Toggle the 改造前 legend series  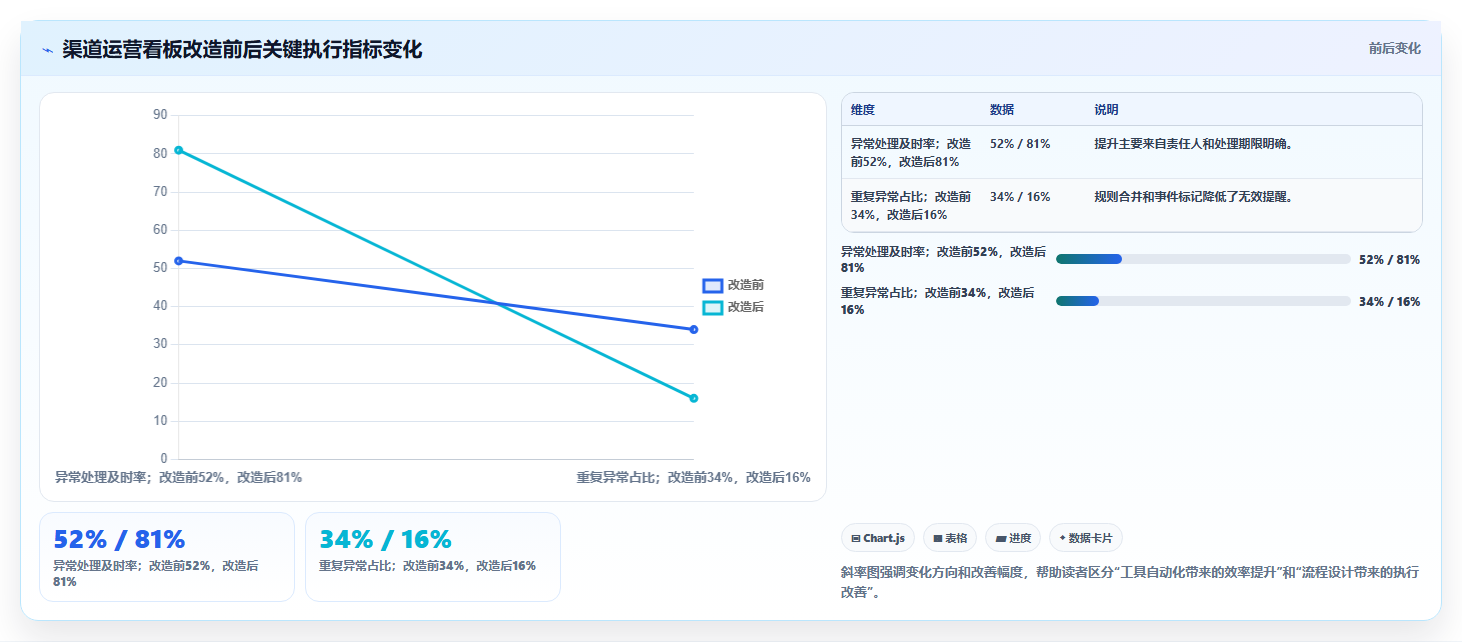[733, 285]
